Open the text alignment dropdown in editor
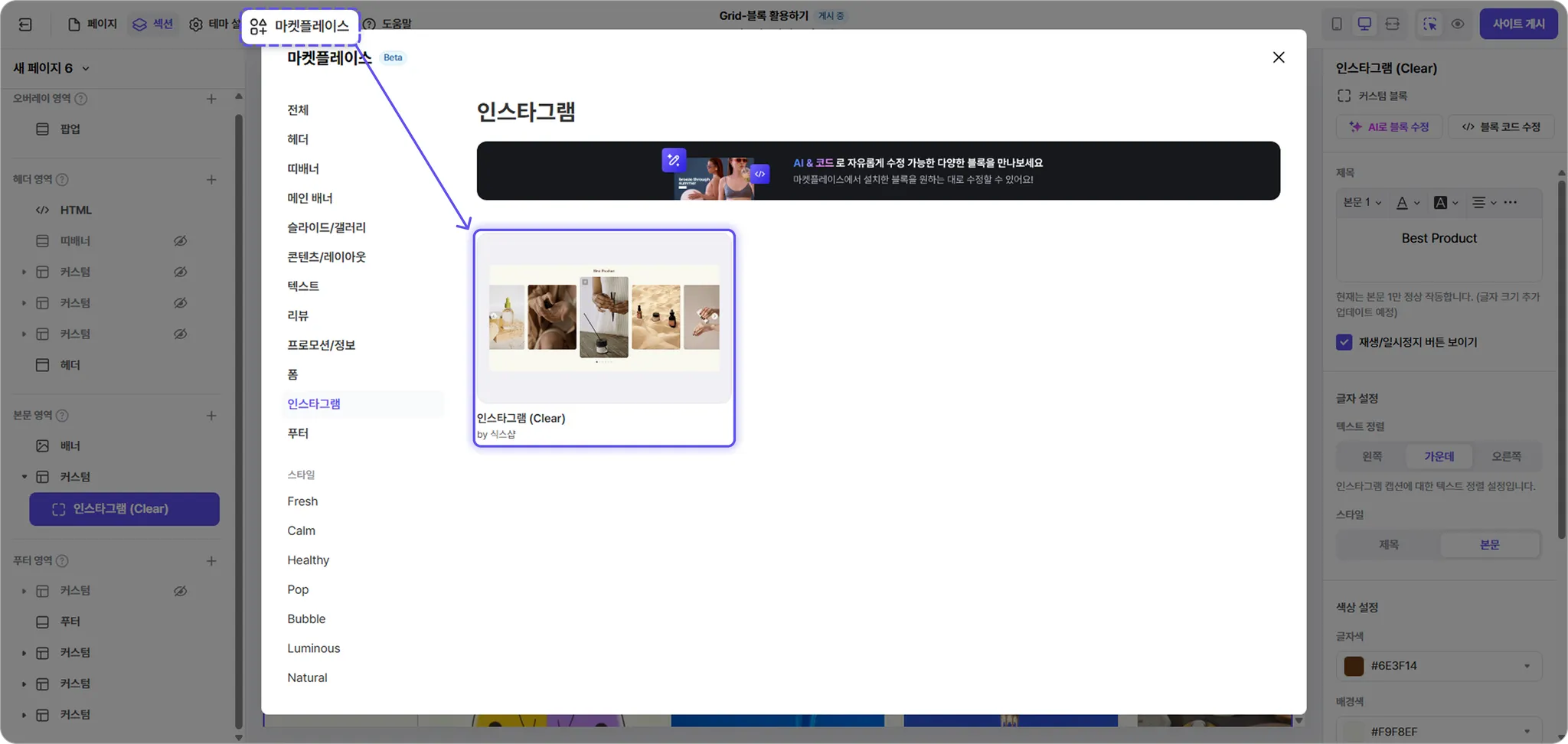This screenshot has width=1568, height=744. click(1485, 203)
